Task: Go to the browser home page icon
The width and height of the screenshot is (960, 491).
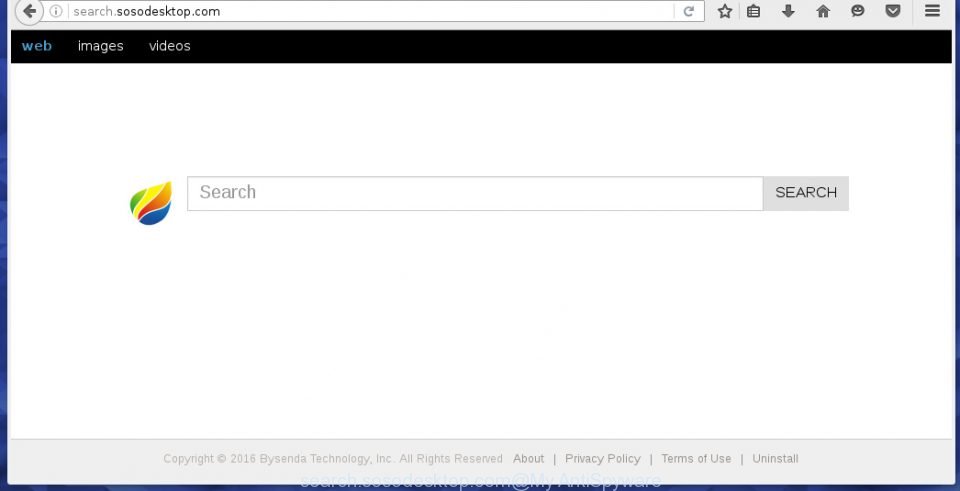Action: [823, 11]
